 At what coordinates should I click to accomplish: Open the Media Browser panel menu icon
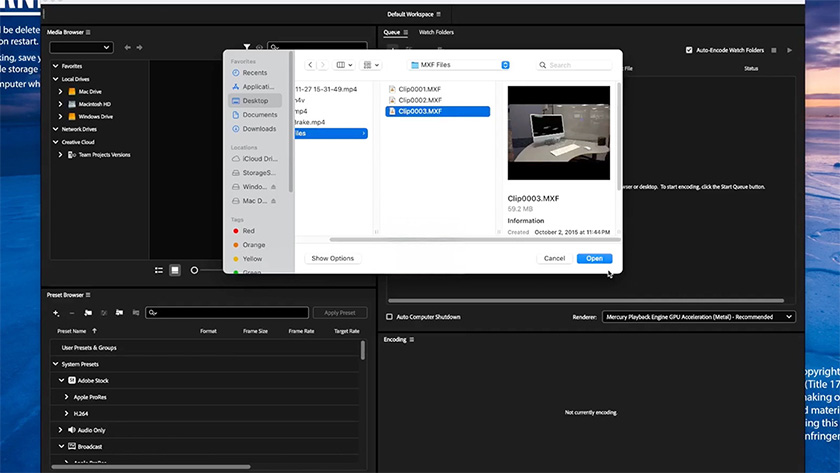[x=88, y=32]
